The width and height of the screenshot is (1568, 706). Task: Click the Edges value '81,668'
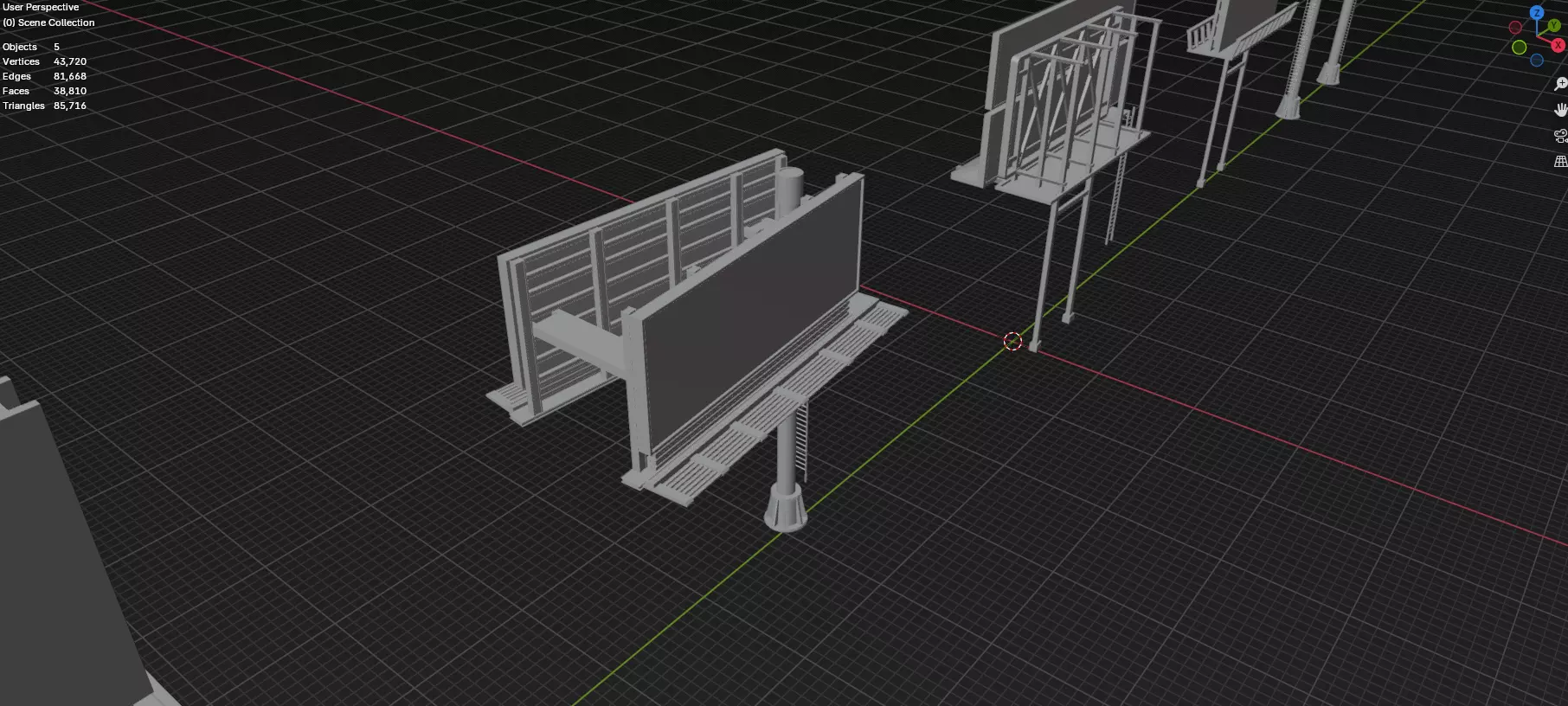pos(70,76)
